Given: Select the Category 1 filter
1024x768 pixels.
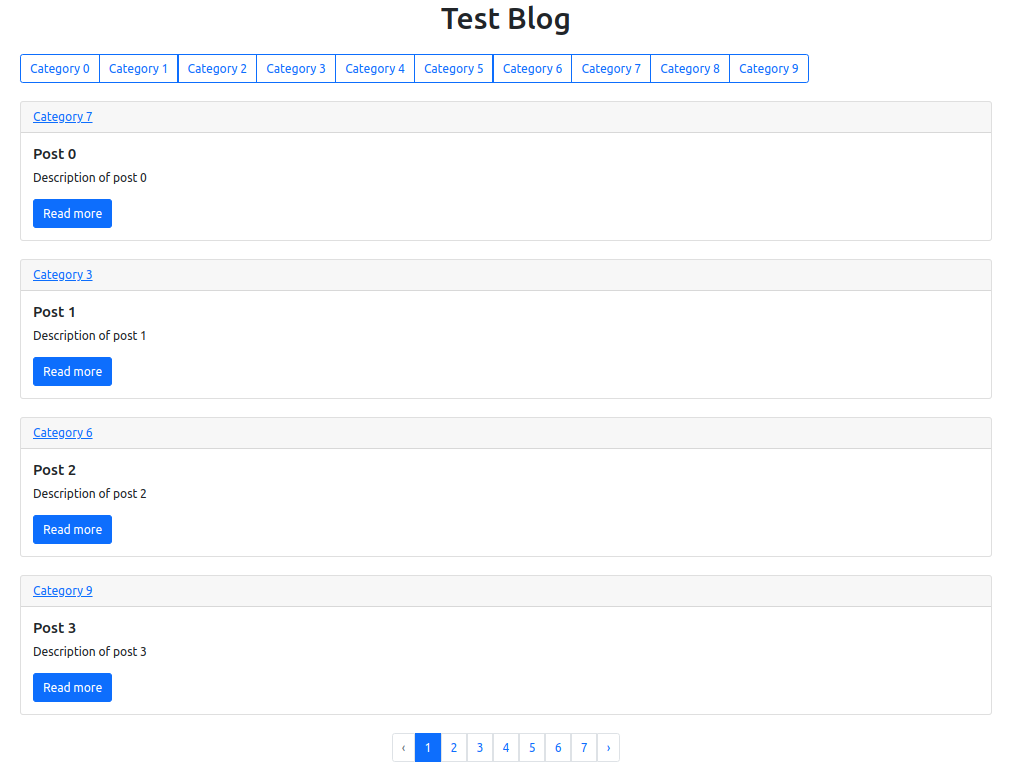Looking at the screenshot, I should (138, 68).
